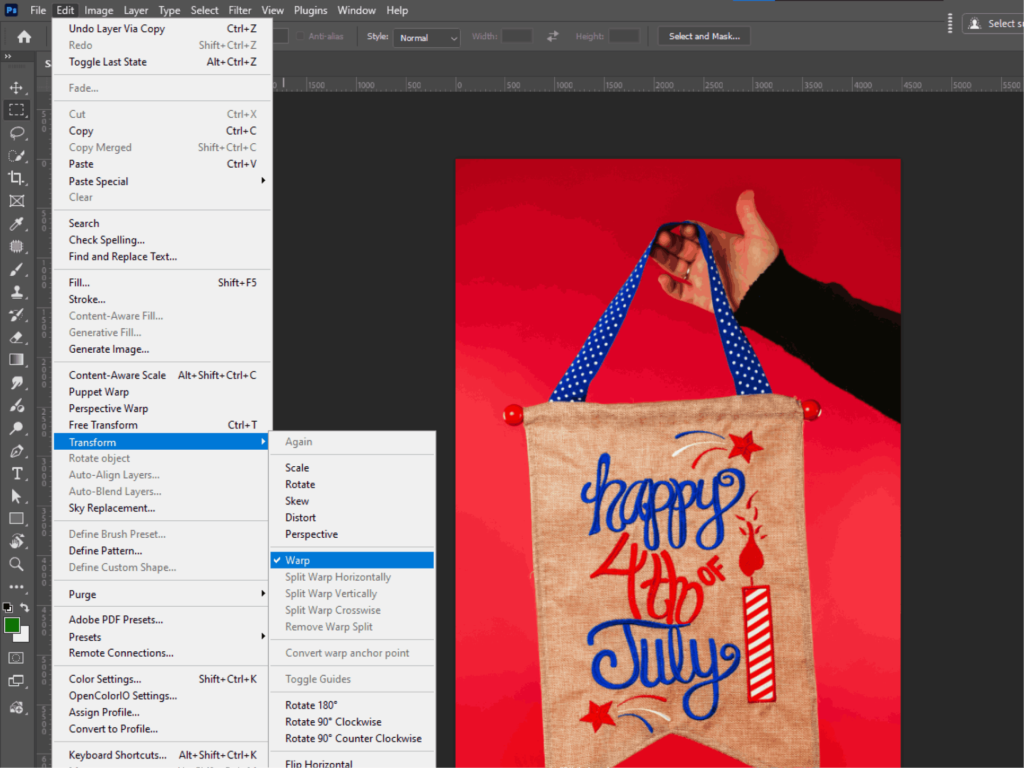Click the Width input field

click(x=517, y=37)
